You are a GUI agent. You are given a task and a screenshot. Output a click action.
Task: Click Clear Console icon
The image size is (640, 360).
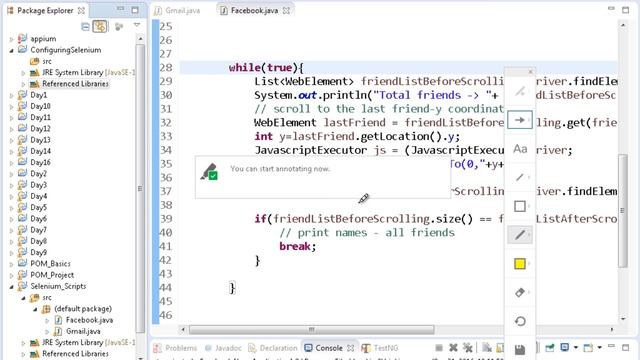pyautogui.click(x=487, y=348)
